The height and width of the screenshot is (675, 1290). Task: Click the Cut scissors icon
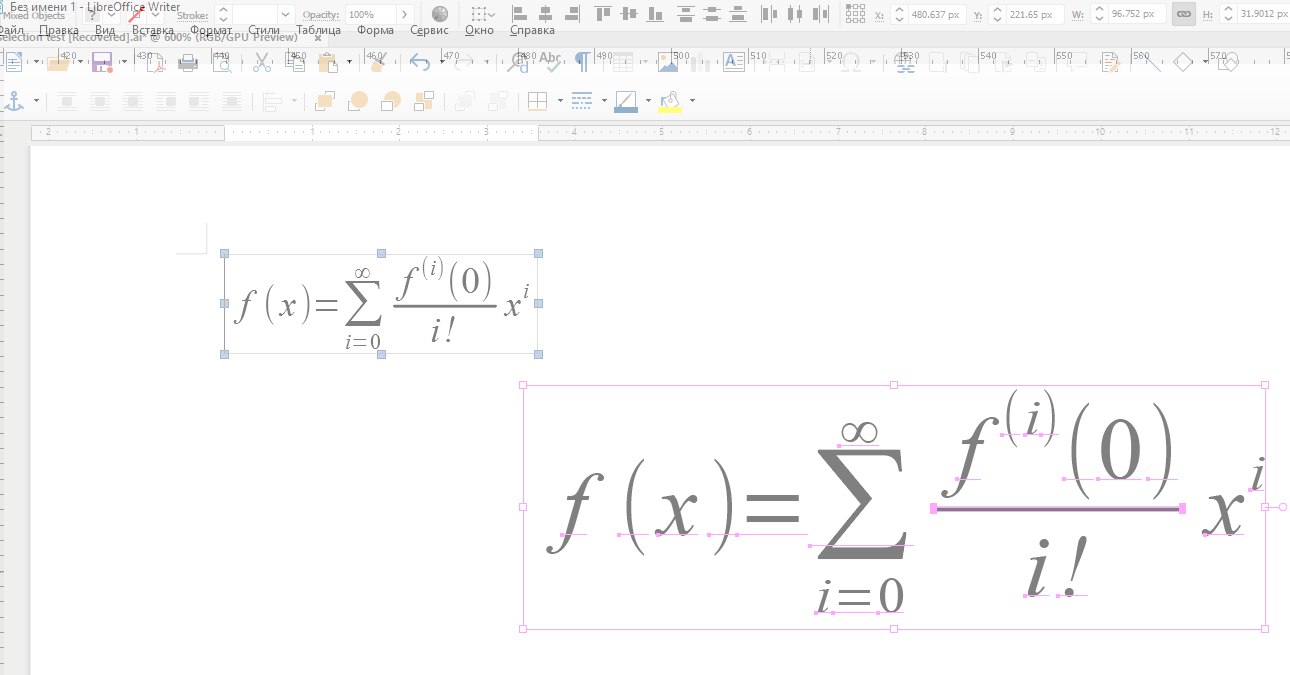[262, 63]
